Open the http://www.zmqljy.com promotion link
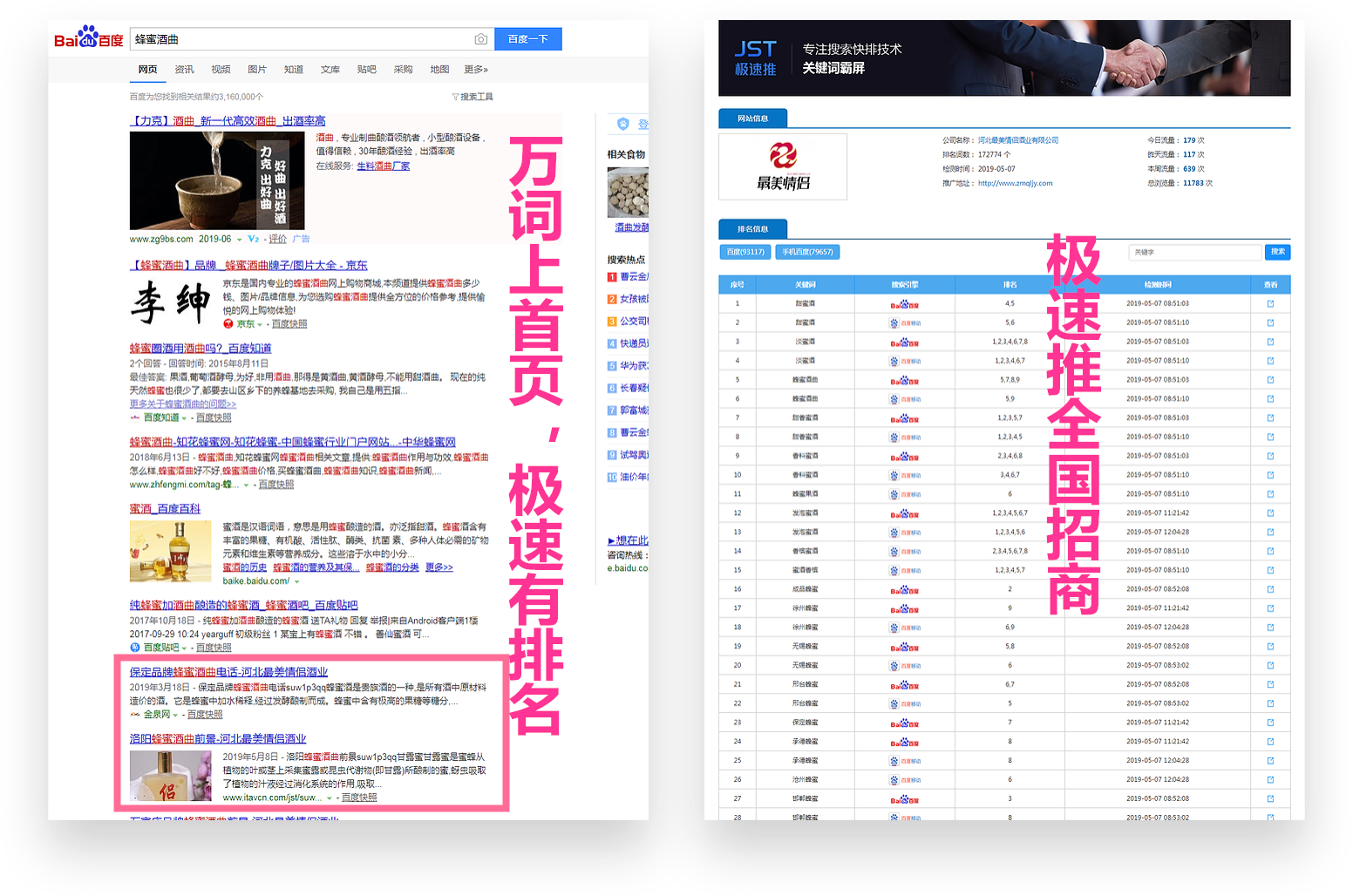This screenshot has height=896, width=1353. [x=1015, y=184]
